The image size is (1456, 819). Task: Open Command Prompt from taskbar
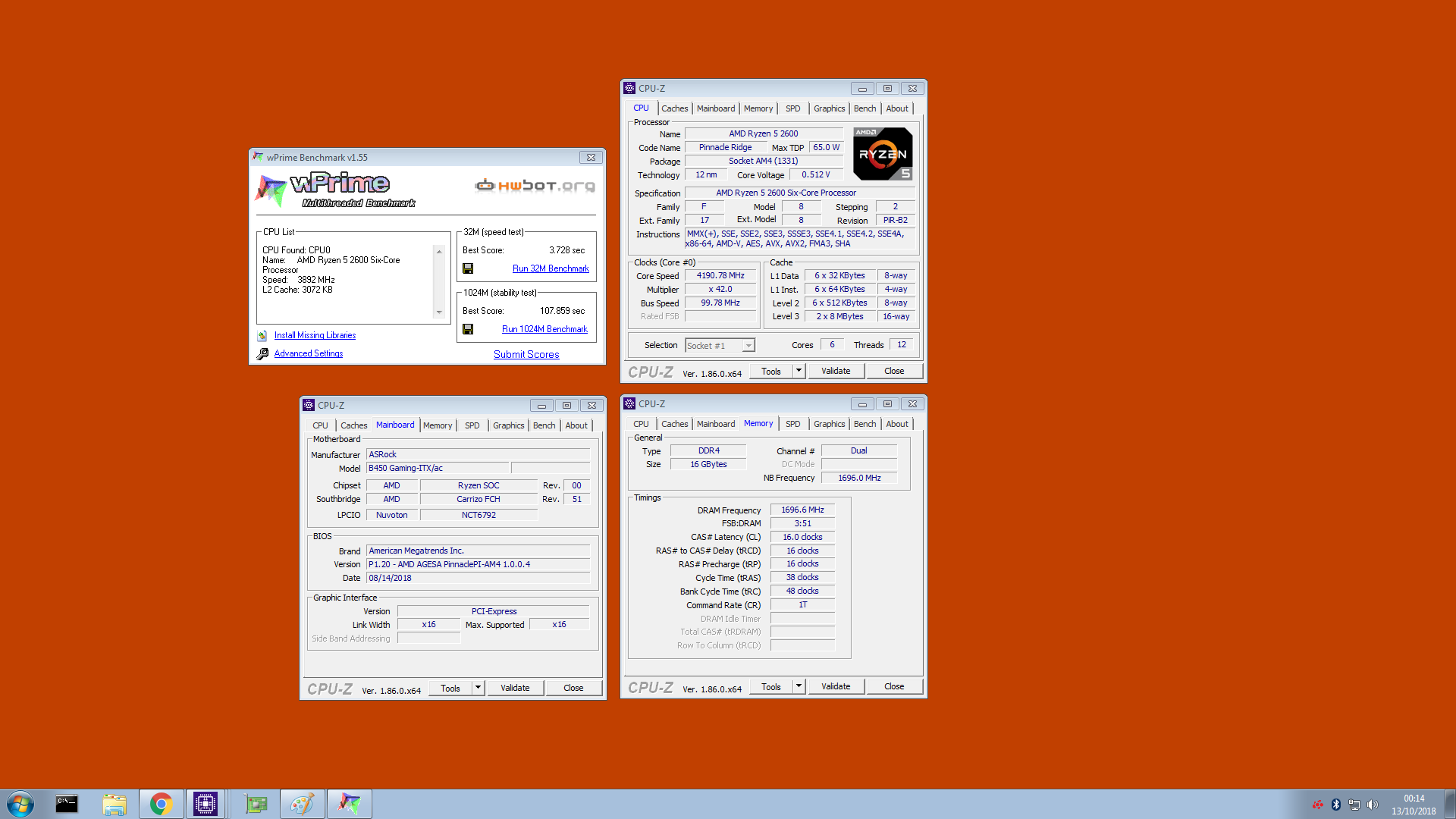67,804
